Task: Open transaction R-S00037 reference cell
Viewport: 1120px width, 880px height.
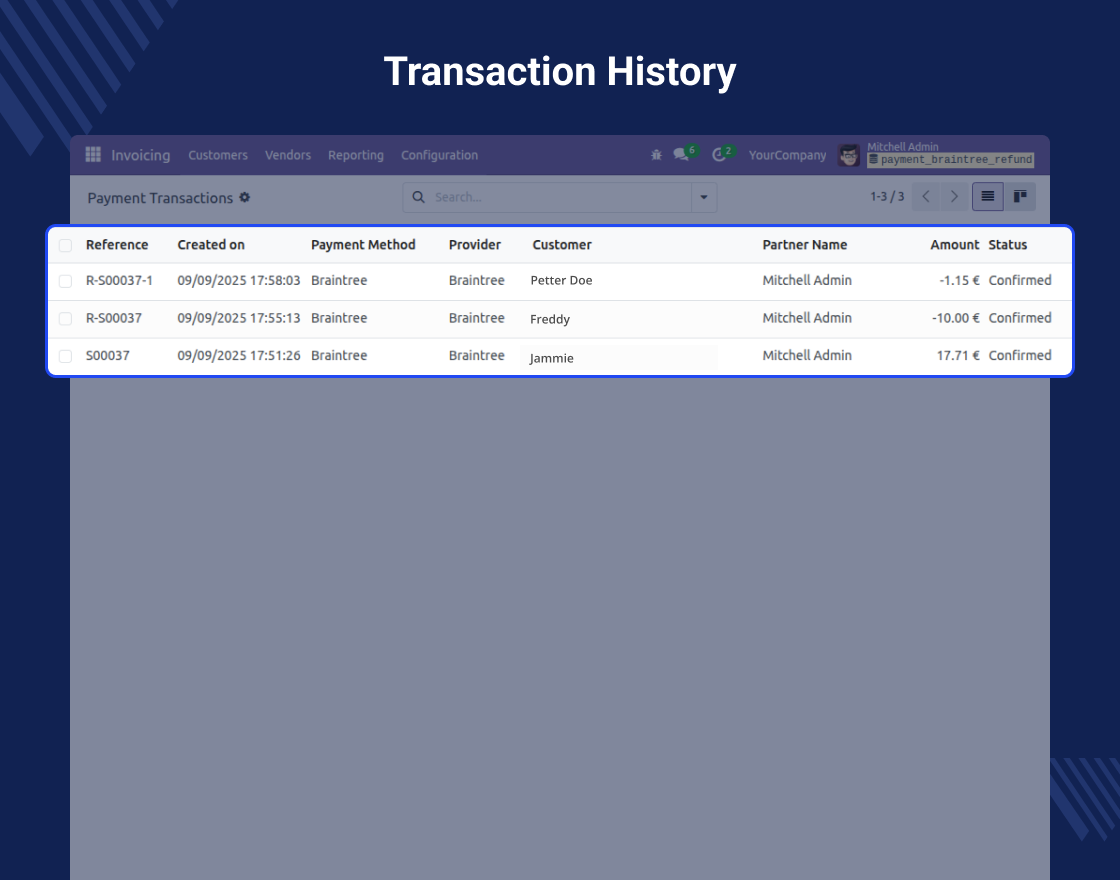Action: pyautogui.click(x=114, y=318)
